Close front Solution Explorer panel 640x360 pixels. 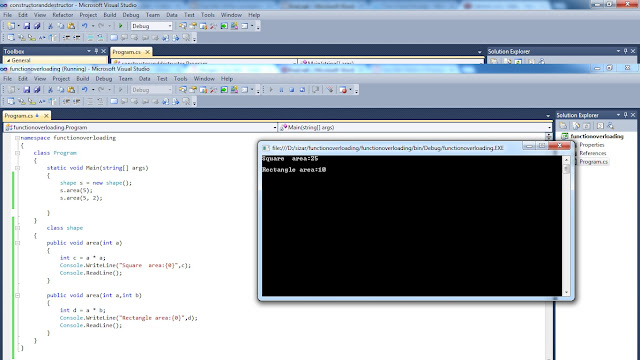pos(633,115)
